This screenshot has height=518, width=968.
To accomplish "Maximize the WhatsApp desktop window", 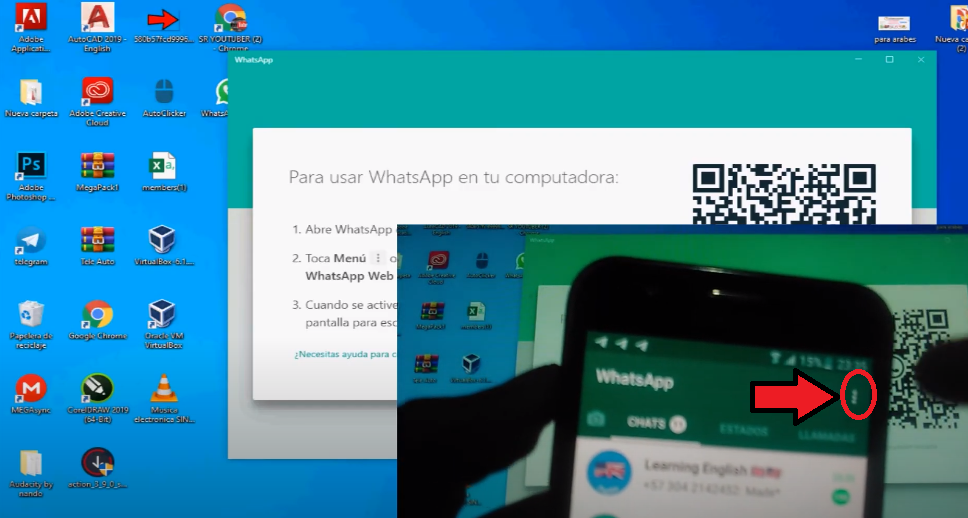I will coord(890,59).
